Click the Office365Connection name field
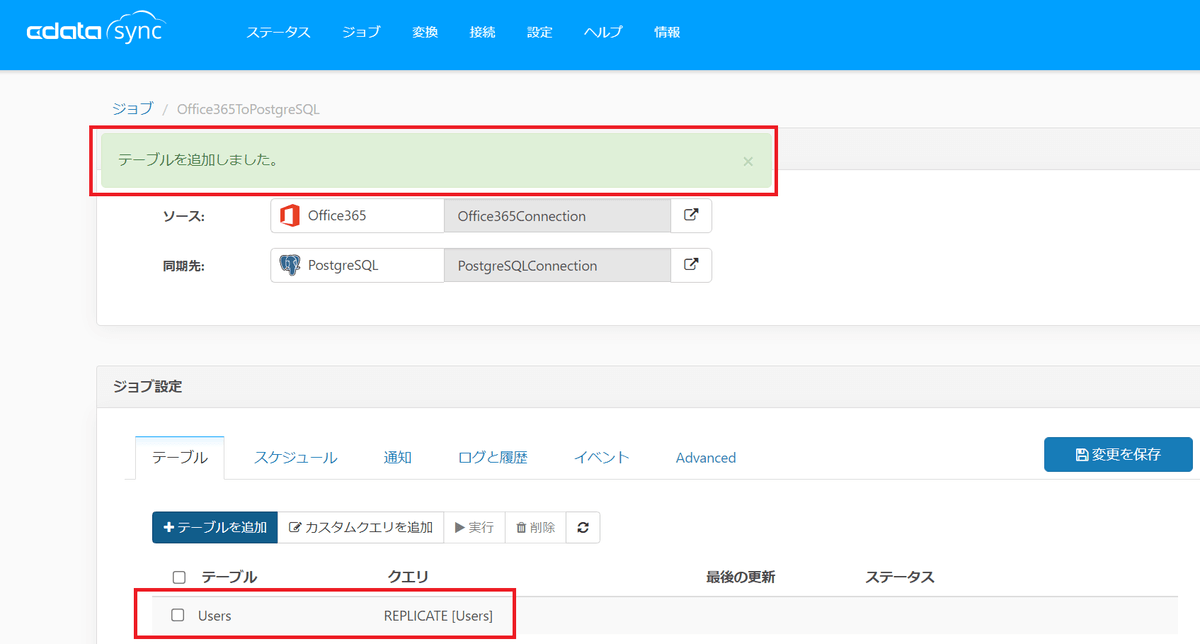This screenshot has width=1200, height=644. [x=557, y=215]
